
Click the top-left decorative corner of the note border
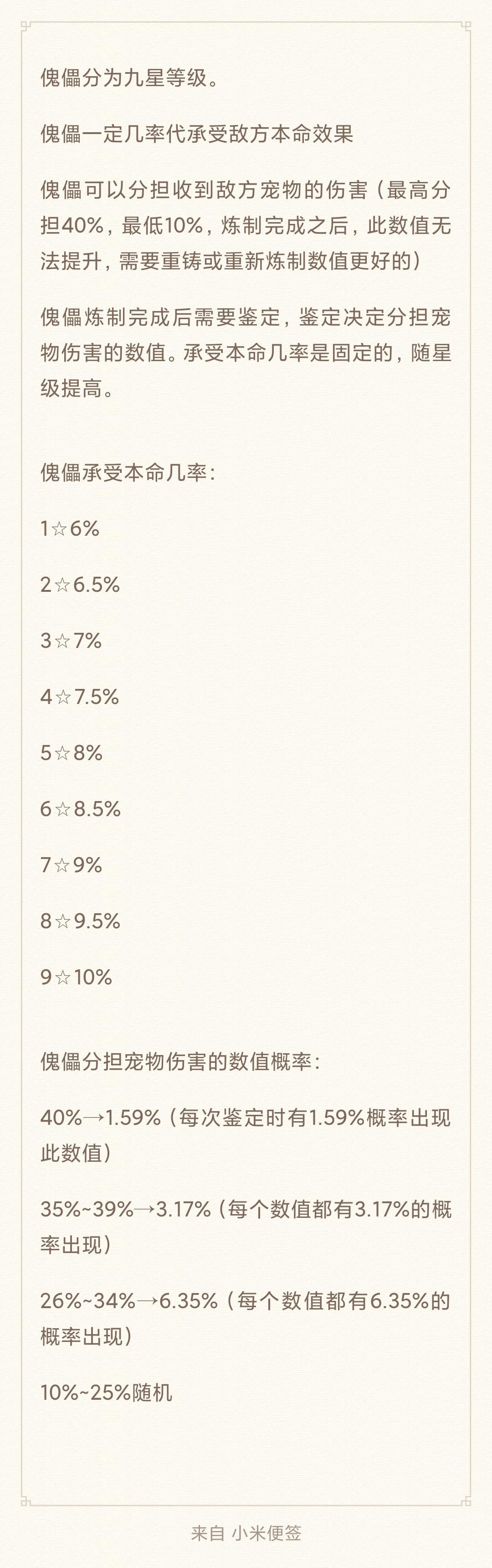[x=26, y=26]
